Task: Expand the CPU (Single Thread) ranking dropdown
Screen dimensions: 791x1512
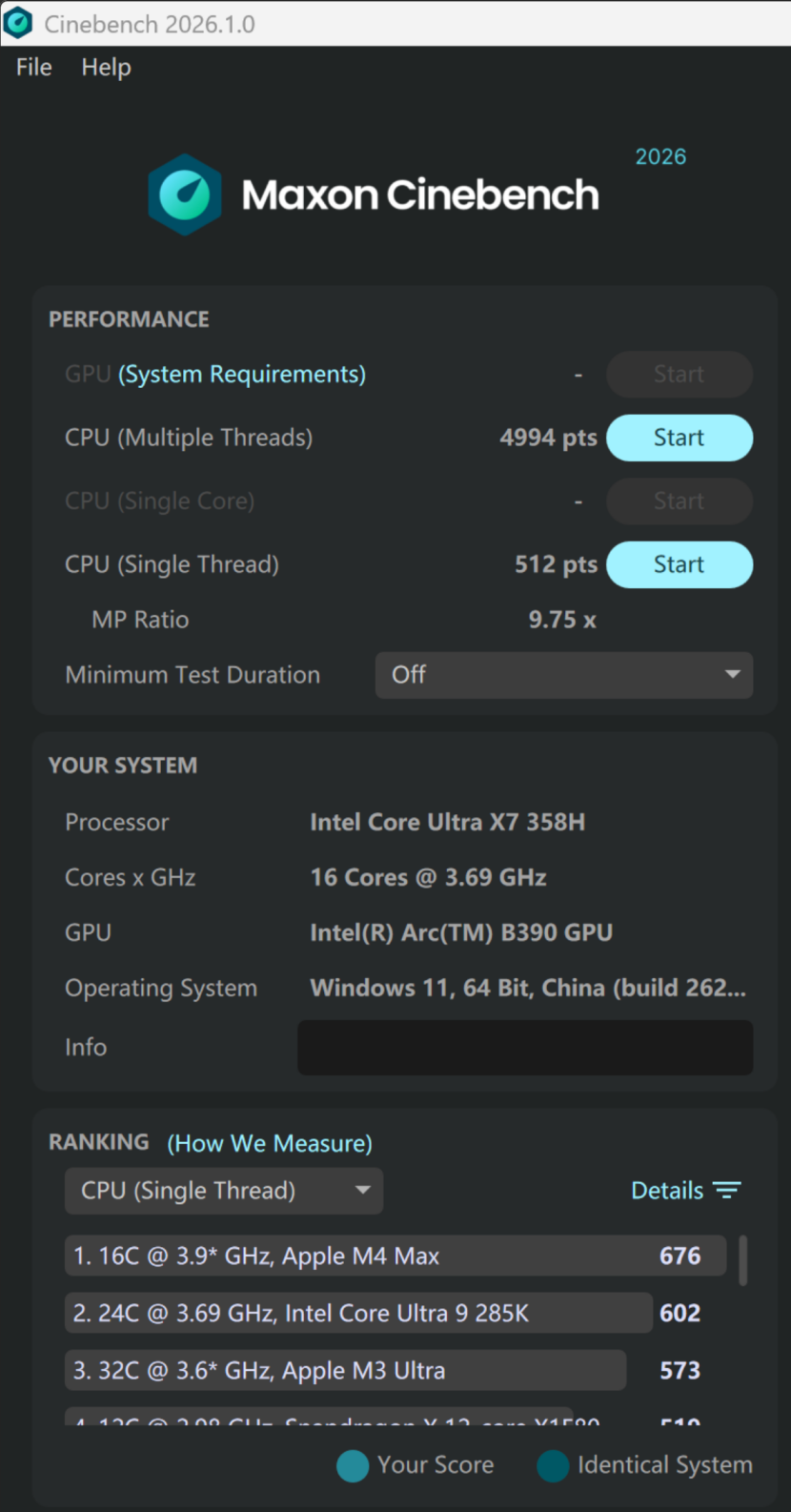Action: (x=224, y=1191)
